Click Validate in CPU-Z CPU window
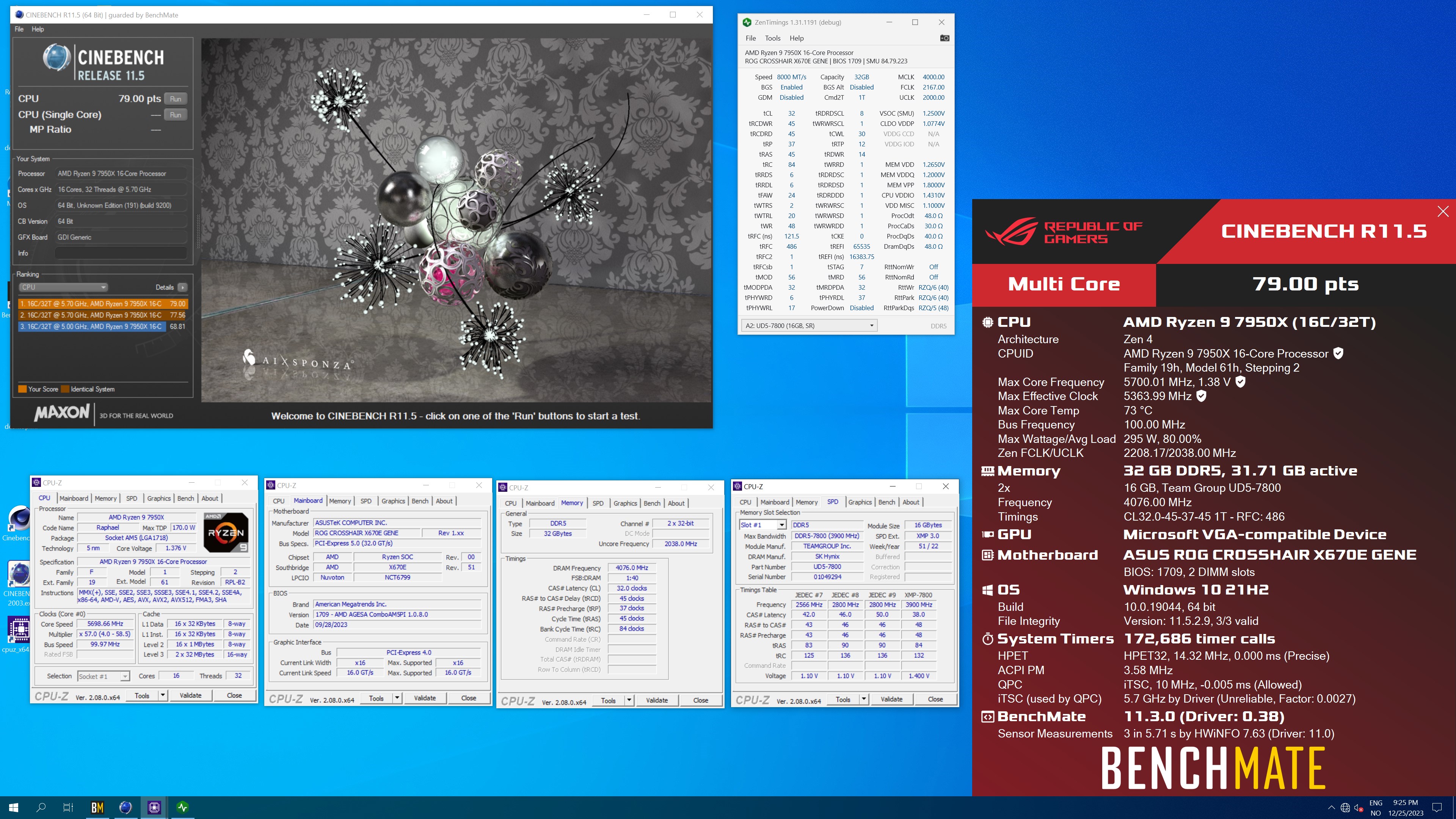1456x819 pixels. coord(190,695)
